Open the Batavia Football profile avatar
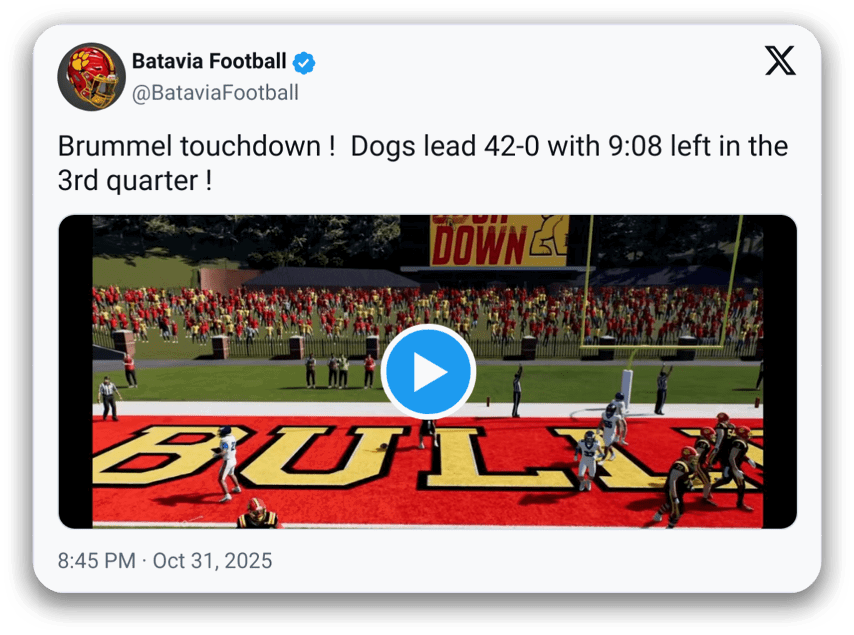 [91, 77]
